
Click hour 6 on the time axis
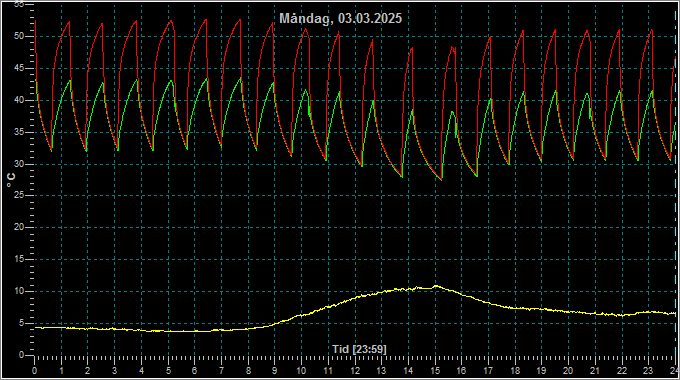pyautogui.click(x=194, y=371)
